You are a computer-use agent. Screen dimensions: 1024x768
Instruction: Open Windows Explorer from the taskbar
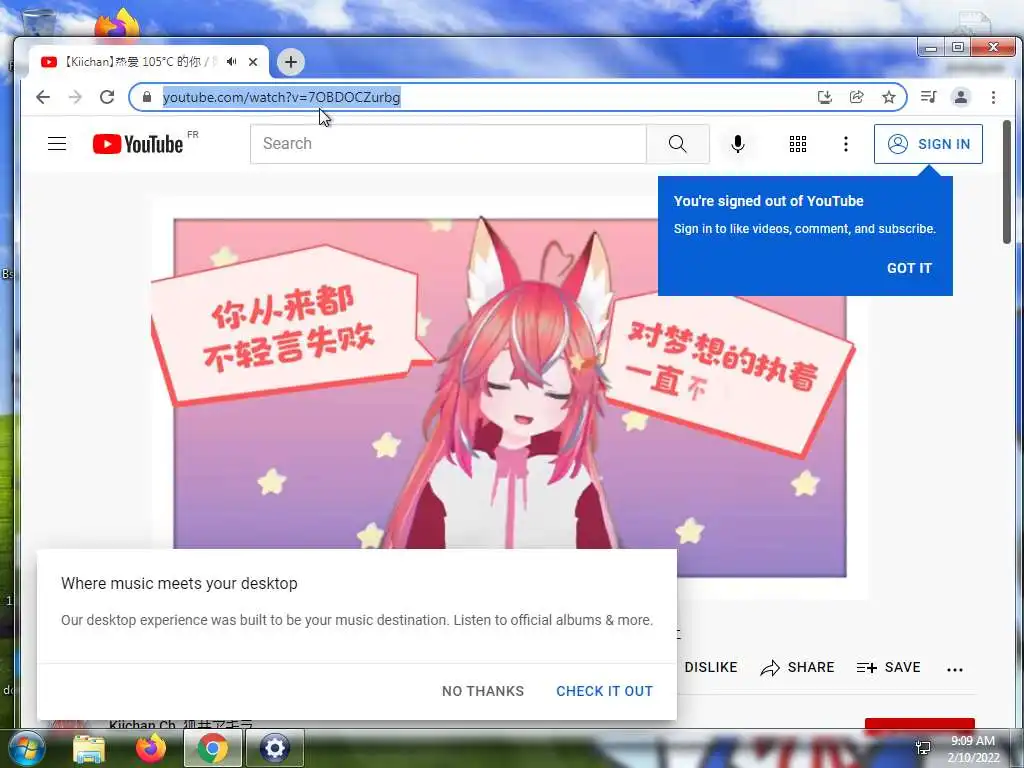click(x=89, y=749)
